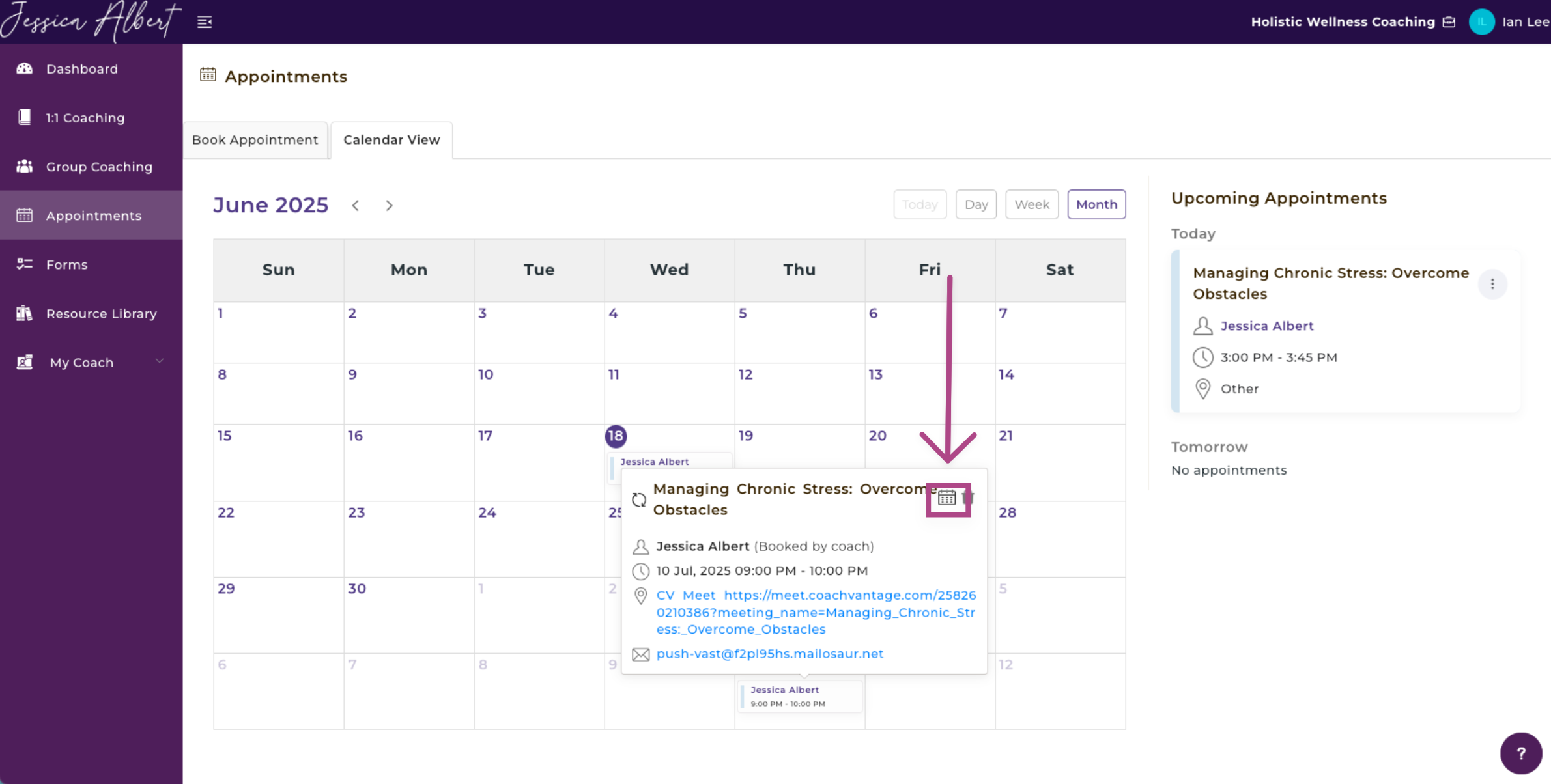Open Jessica Albert event on June 18
Viewport: 1551px width, 784px height.
[x=670, y=461]
